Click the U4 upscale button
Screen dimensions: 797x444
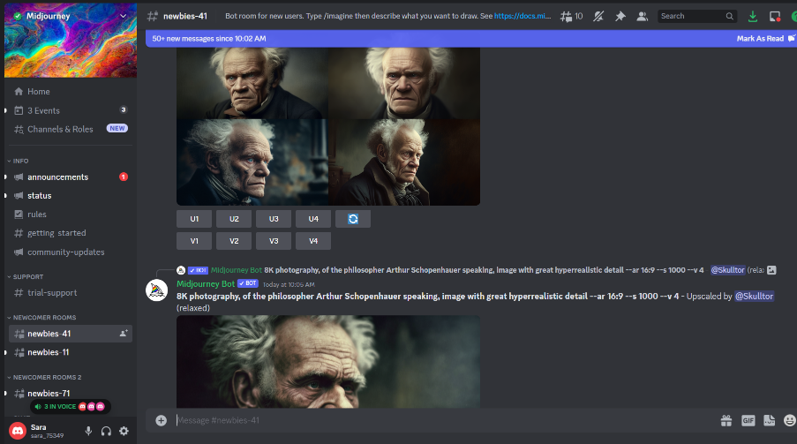coord(313,219)
